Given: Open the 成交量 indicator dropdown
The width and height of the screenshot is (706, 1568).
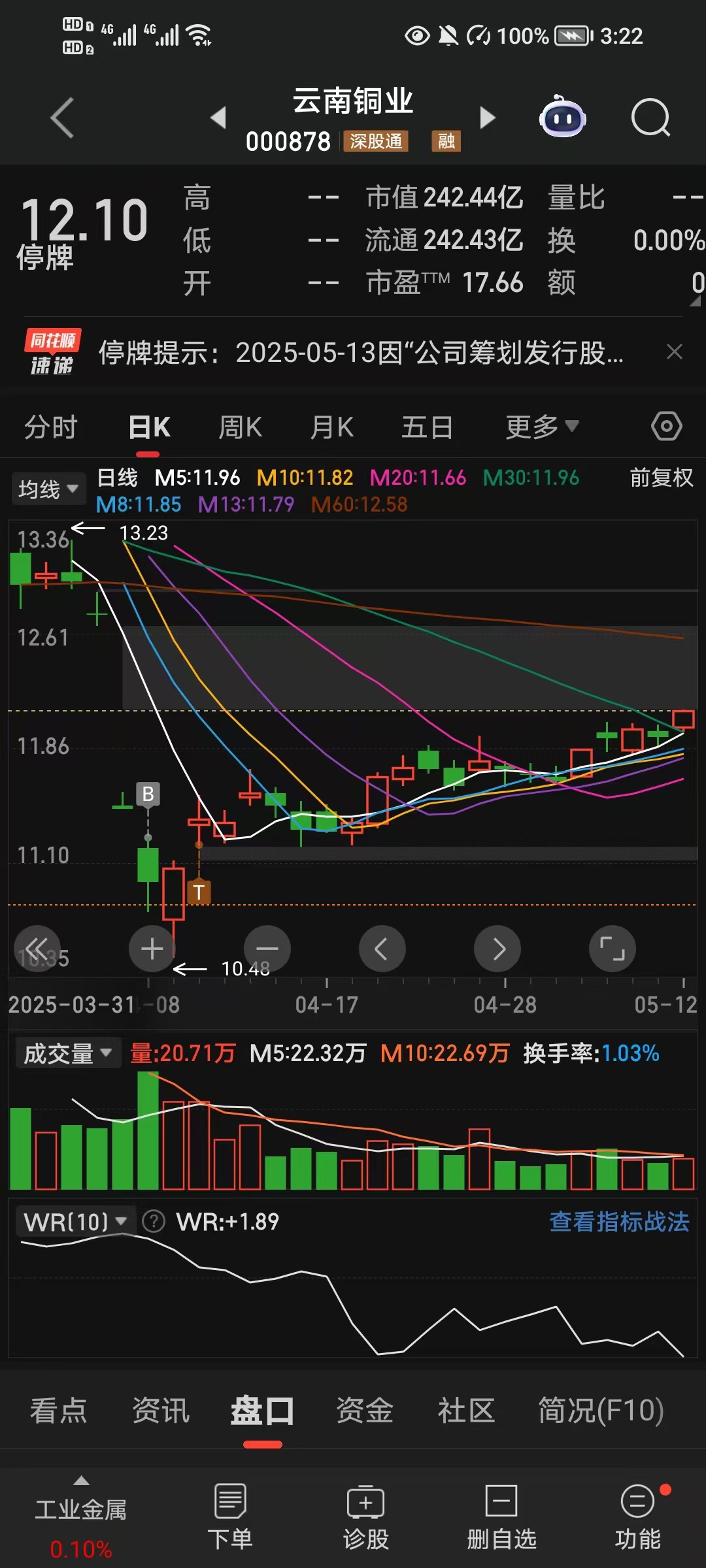Looking at the screenshot, I should click(x=68, y=1053).
